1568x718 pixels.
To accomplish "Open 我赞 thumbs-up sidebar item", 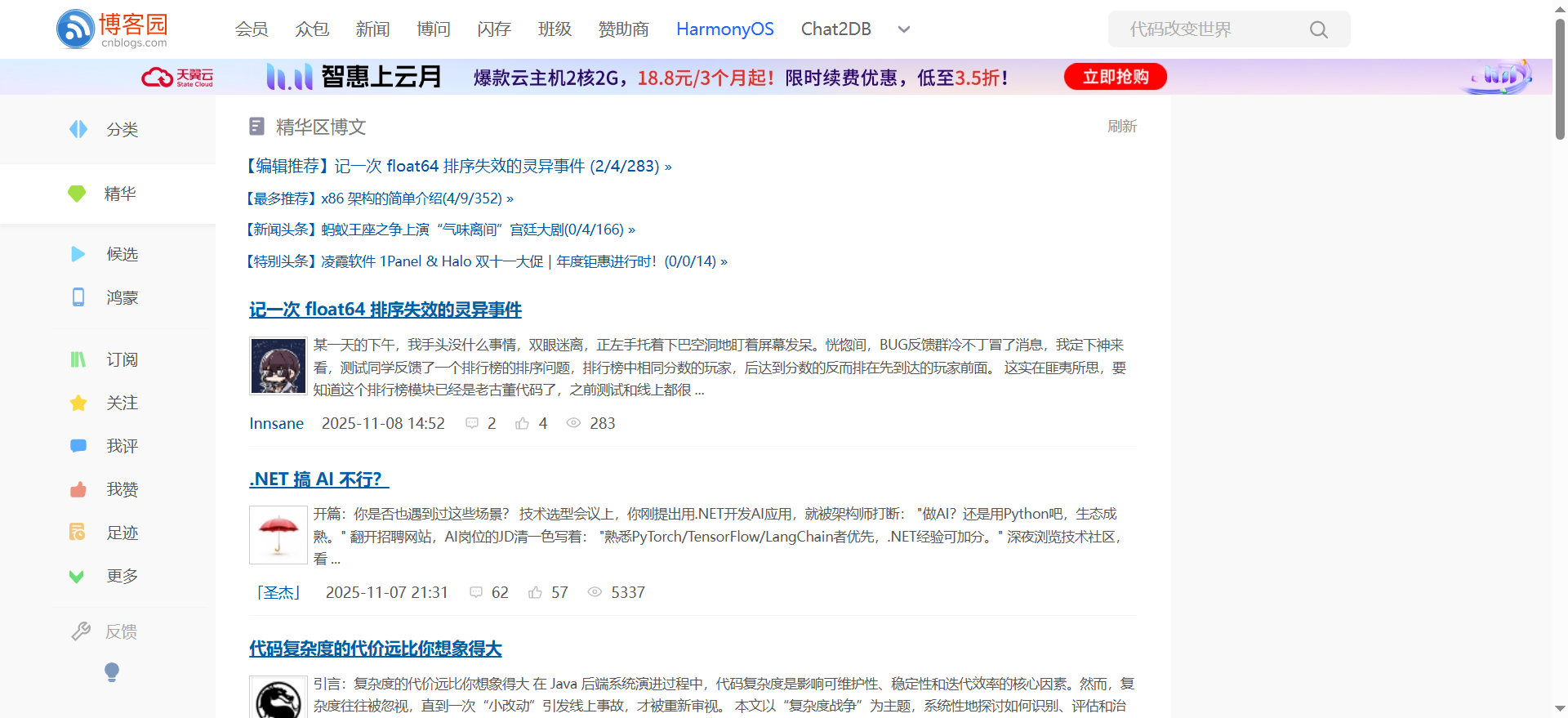I will tap(78, 489).
